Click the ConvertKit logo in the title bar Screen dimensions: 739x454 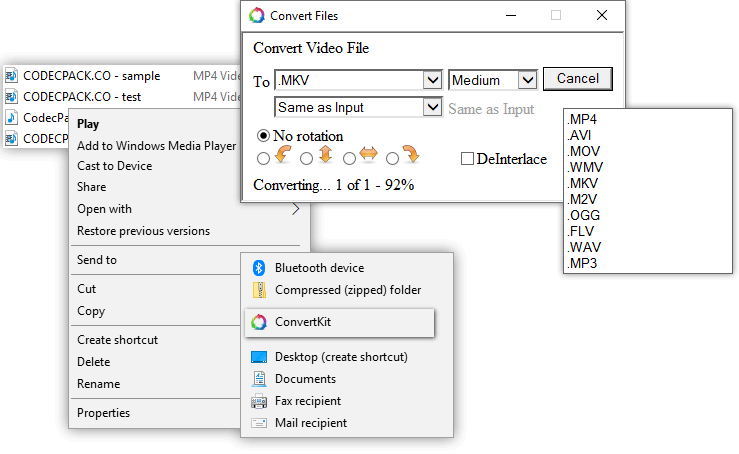point(257,16)
